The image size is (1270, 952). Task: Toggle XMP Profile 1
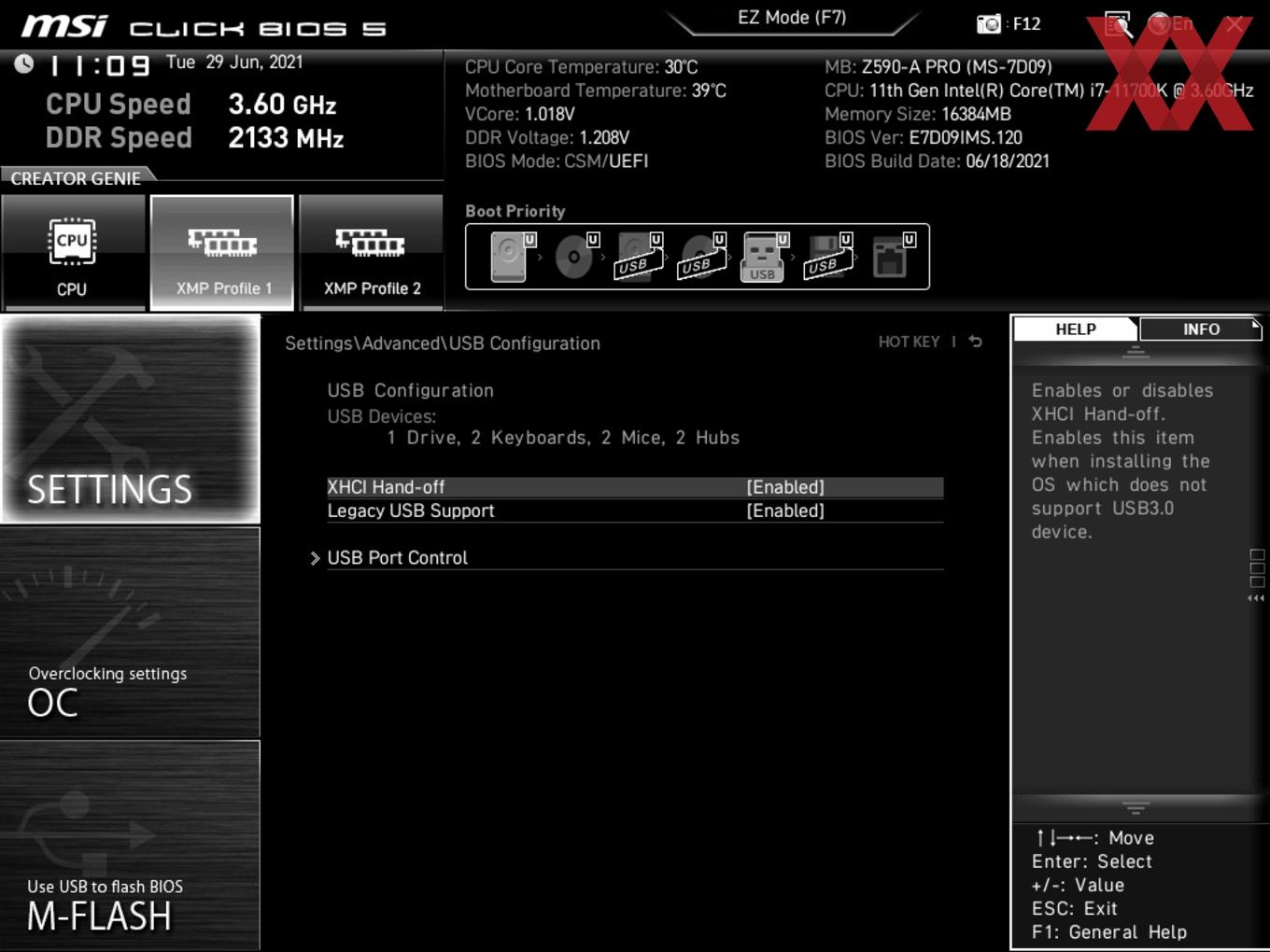222,252
